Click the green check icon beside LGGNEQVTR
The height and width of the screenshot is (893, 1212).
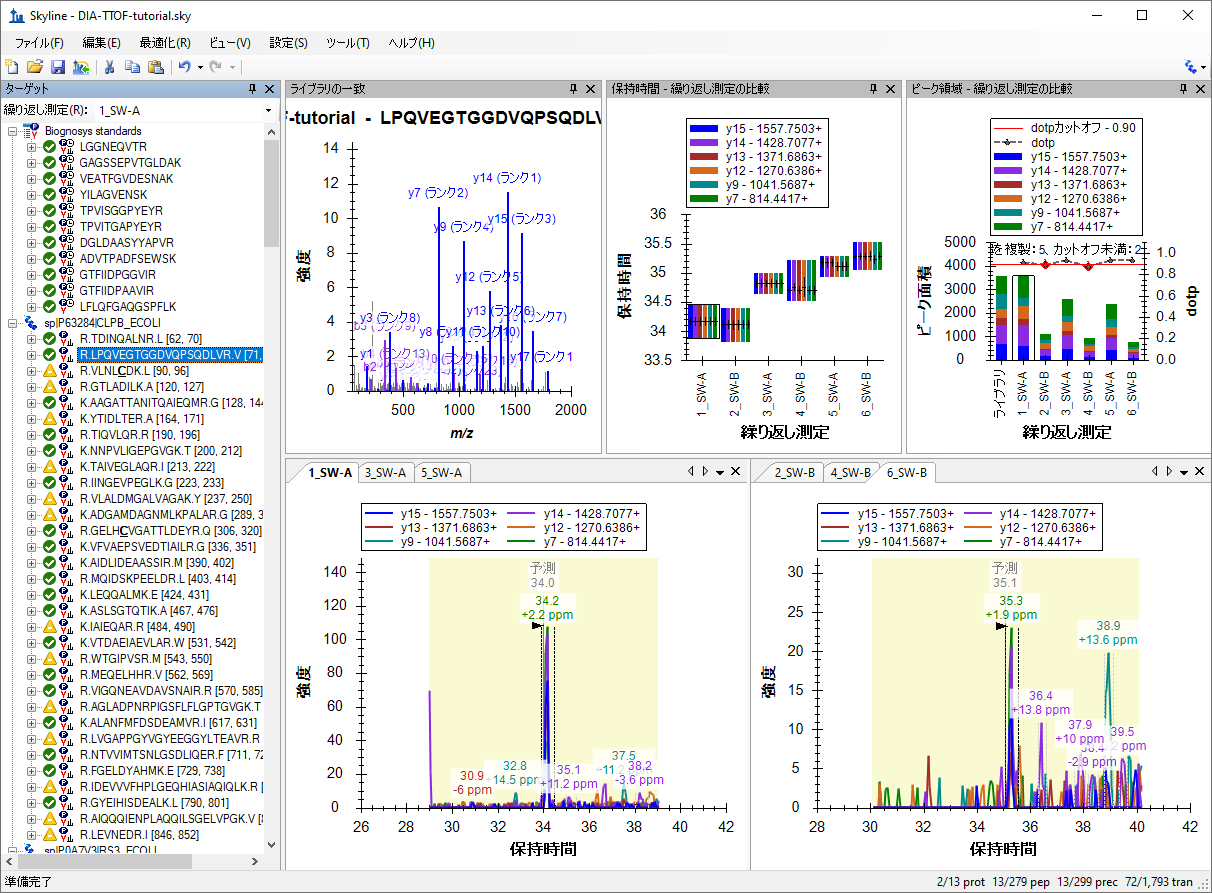(49, 147)
